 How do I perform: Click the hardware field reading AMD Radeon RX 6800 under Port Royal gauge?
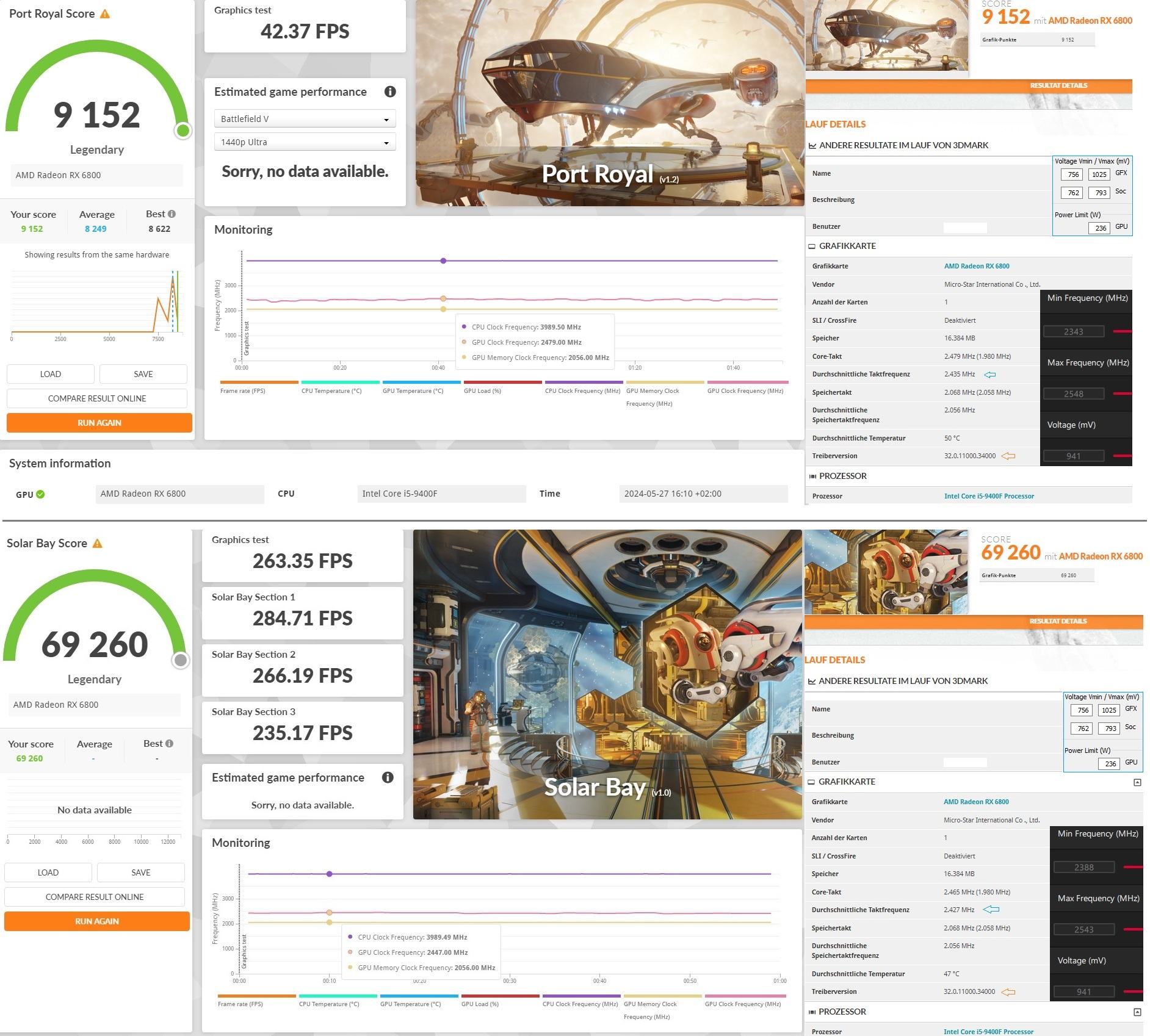click(97, 175)
